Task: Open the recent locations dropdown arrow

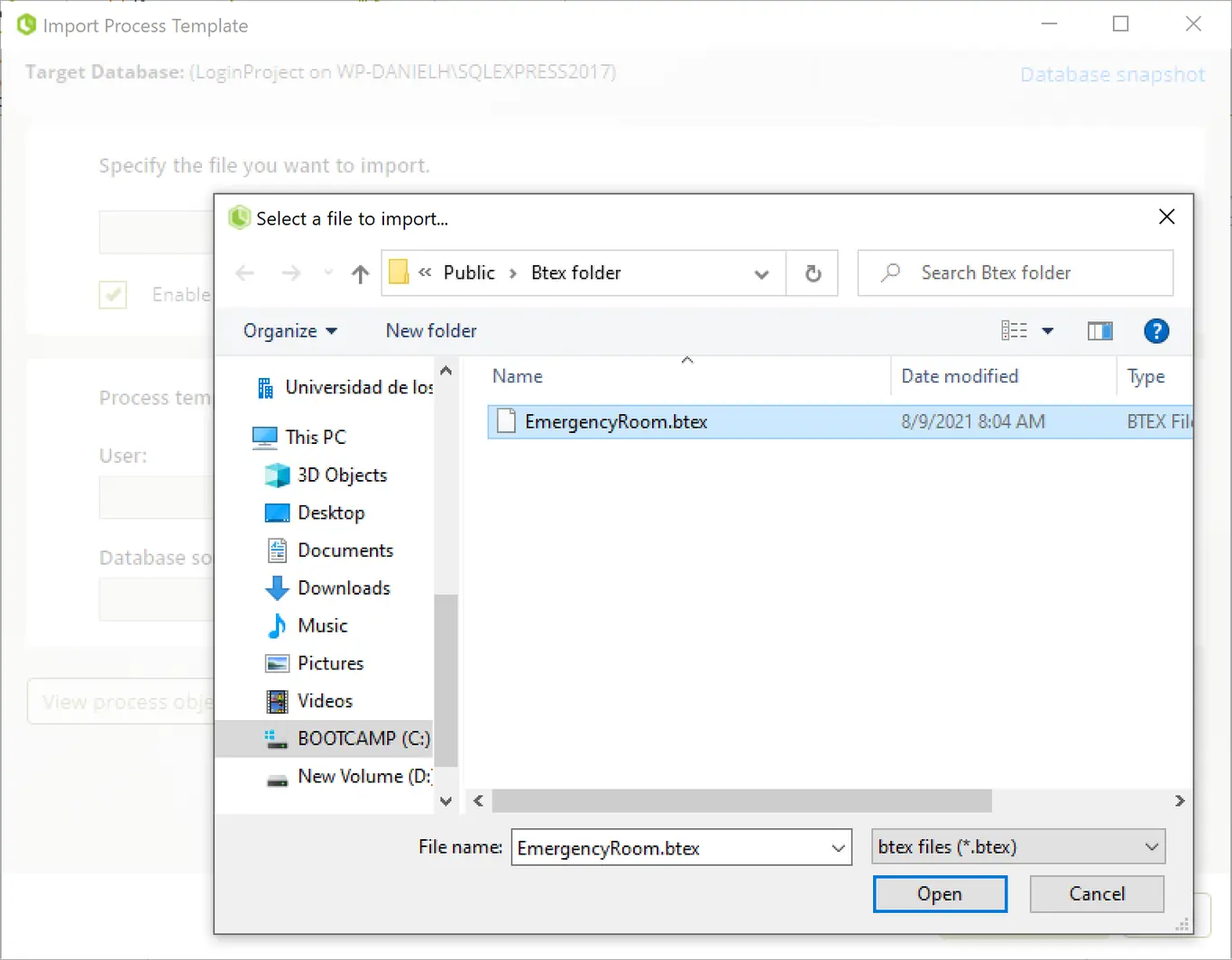Action: pyautogui.click(x=327, y=273)
